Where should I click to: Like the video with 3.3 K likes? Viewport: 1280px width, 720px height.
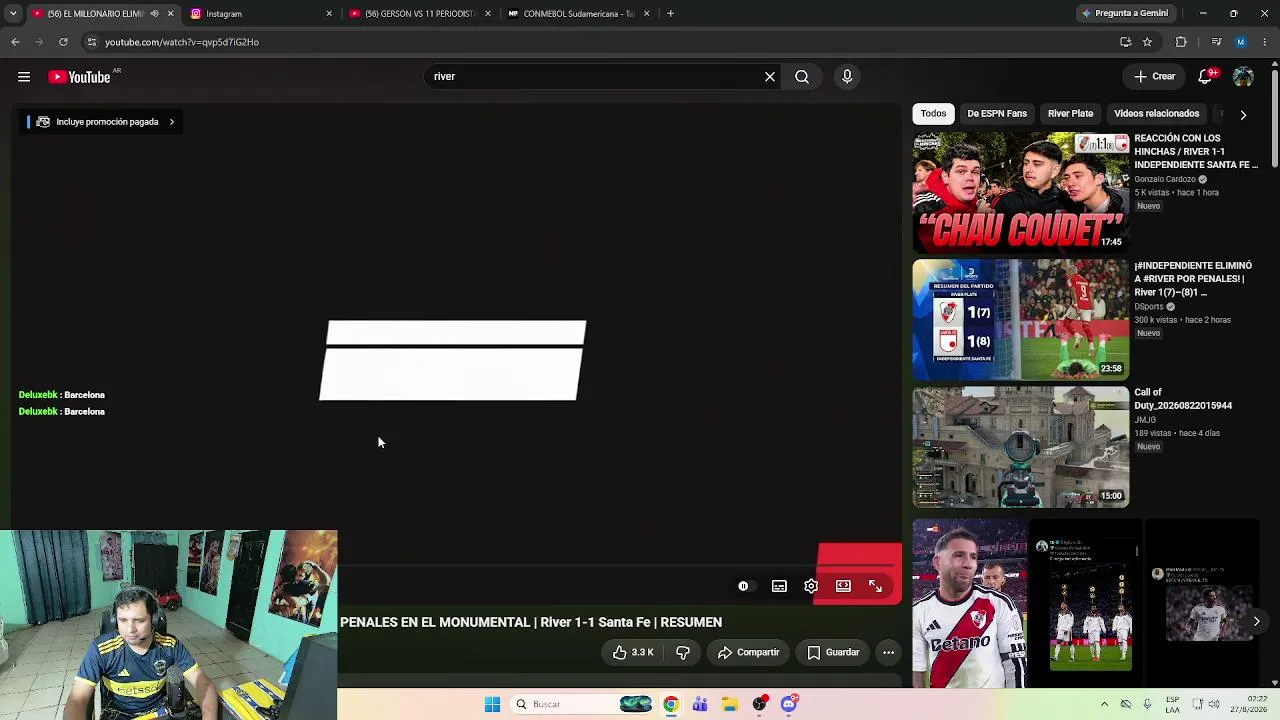pyautogui.click(x=634, y=653)
